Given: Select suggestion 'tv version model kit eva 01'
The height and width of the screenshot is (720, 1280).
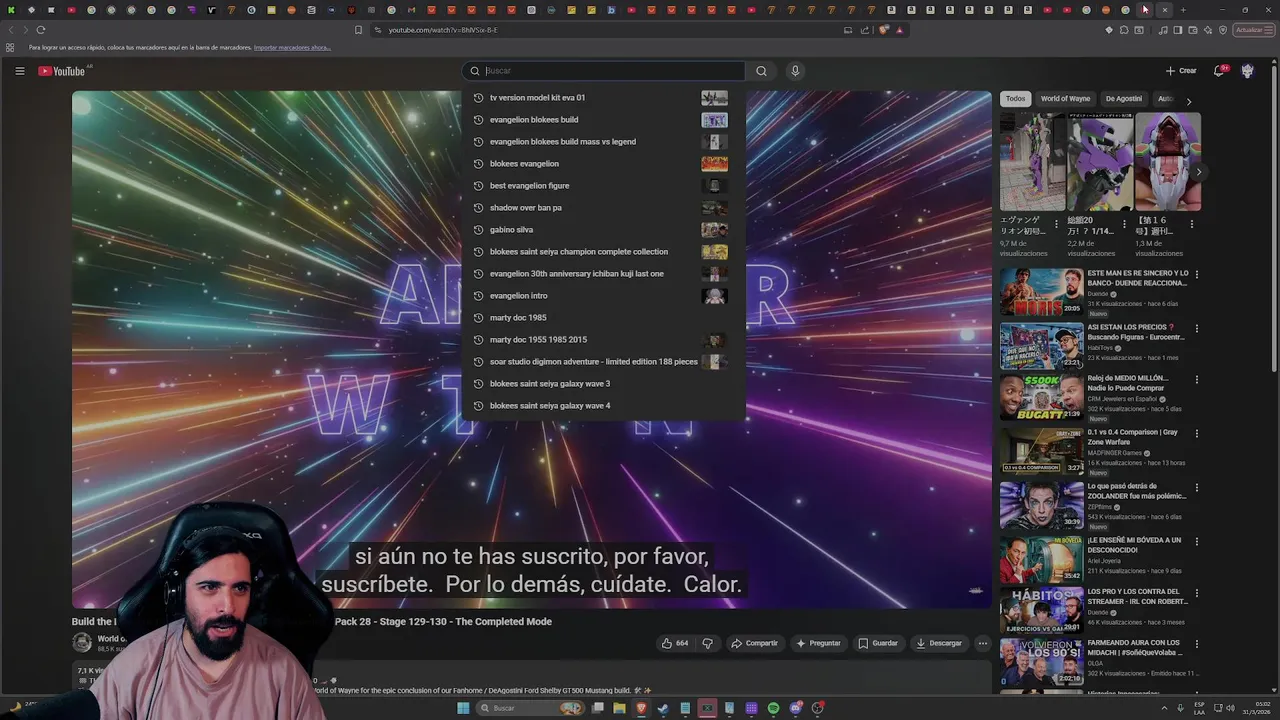Looking at the screenshot, I should [x=604, y=98].
